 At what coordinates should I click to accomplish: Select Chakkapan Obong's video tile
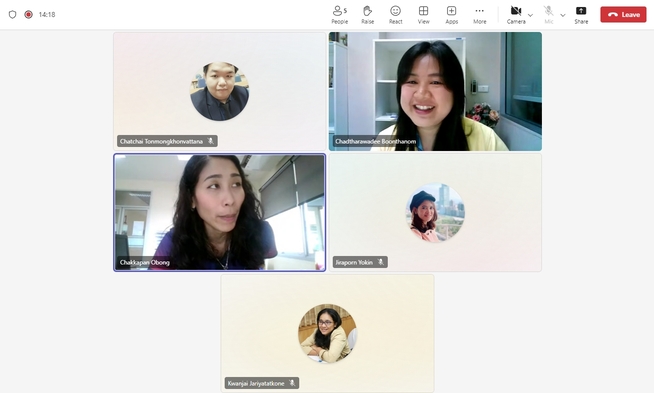[x=219, y=212]
